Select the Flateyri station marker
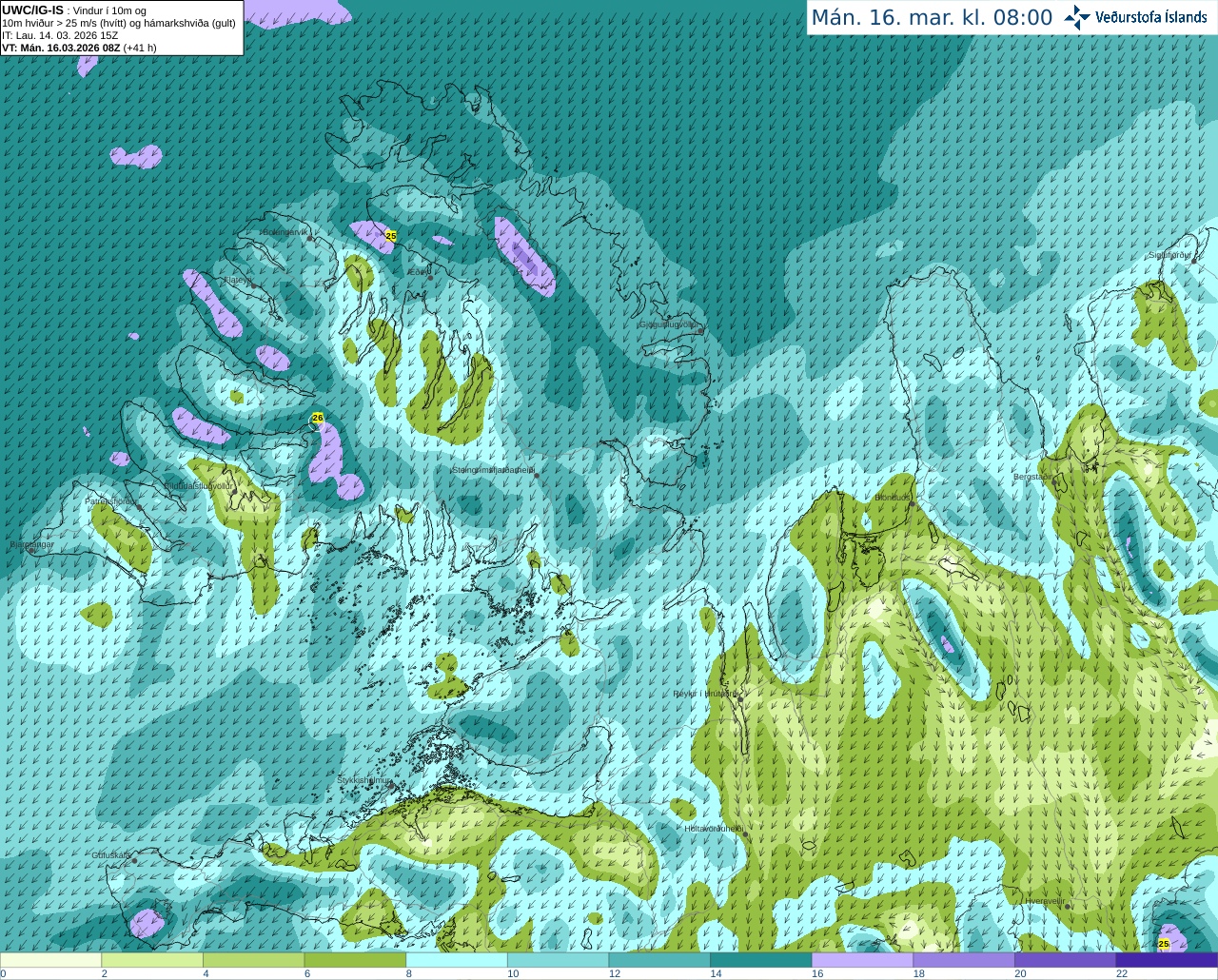Screen dimensions: 1218x980 pos(253,285)
